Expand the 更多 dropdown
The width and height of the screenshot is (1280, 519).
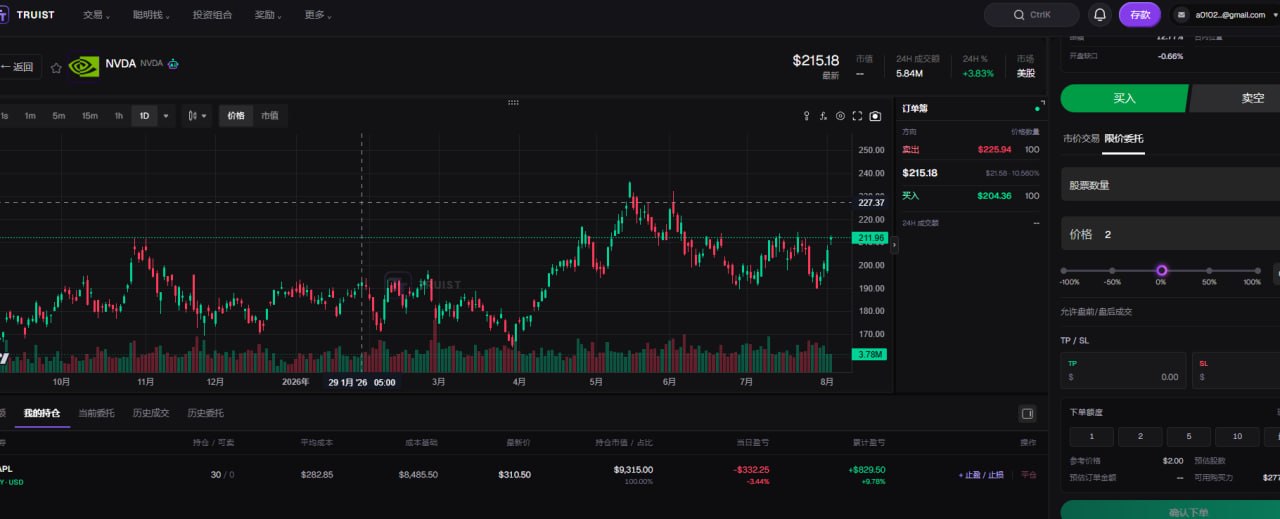(x=318, y=15)
